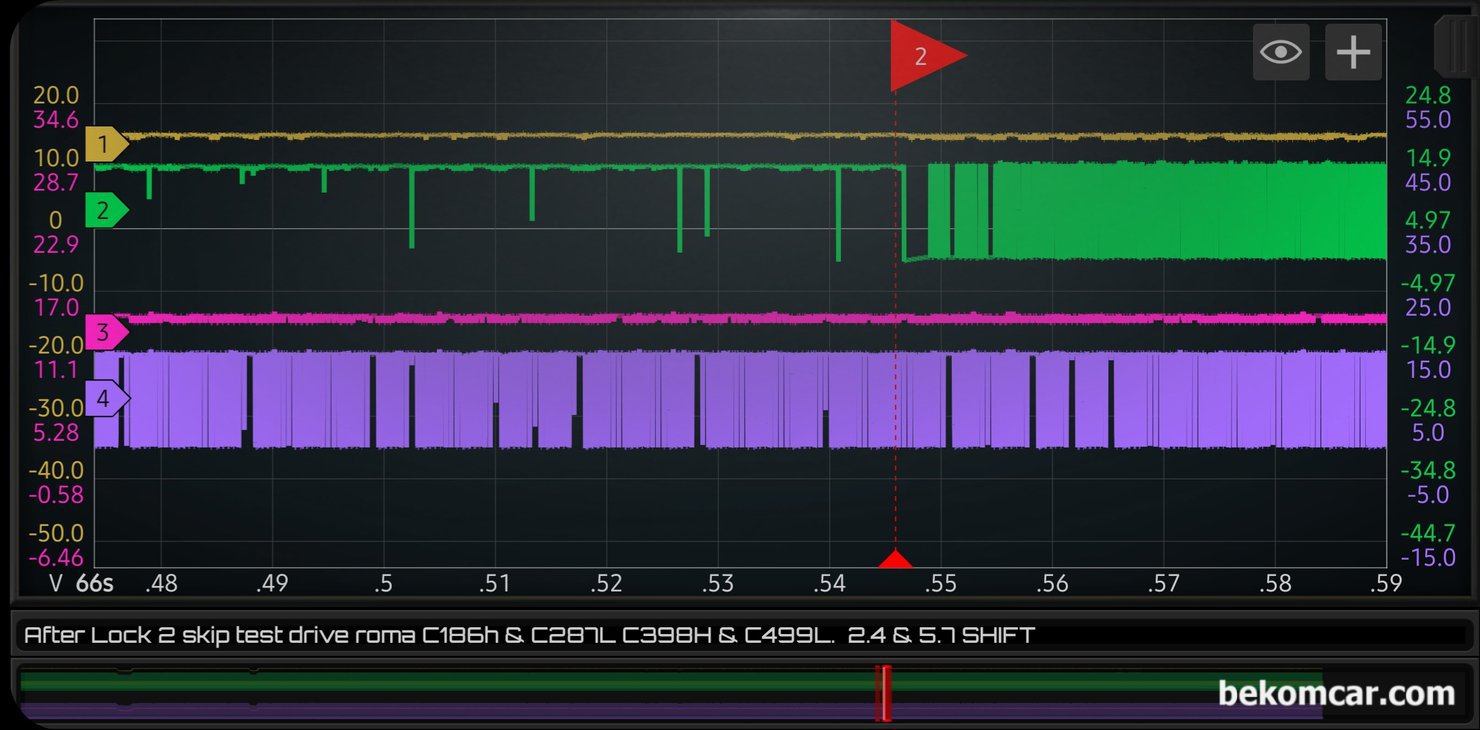Click the purple '35.0' scale value

pyautogui.click(x=1428, y=245)
